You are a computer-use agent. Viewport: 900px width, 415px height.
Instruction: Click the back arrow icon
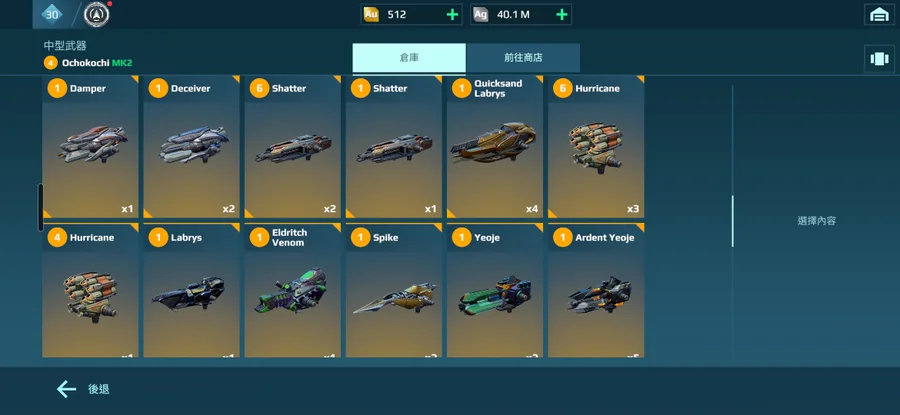pyautogui.click(x=67, y=389)
